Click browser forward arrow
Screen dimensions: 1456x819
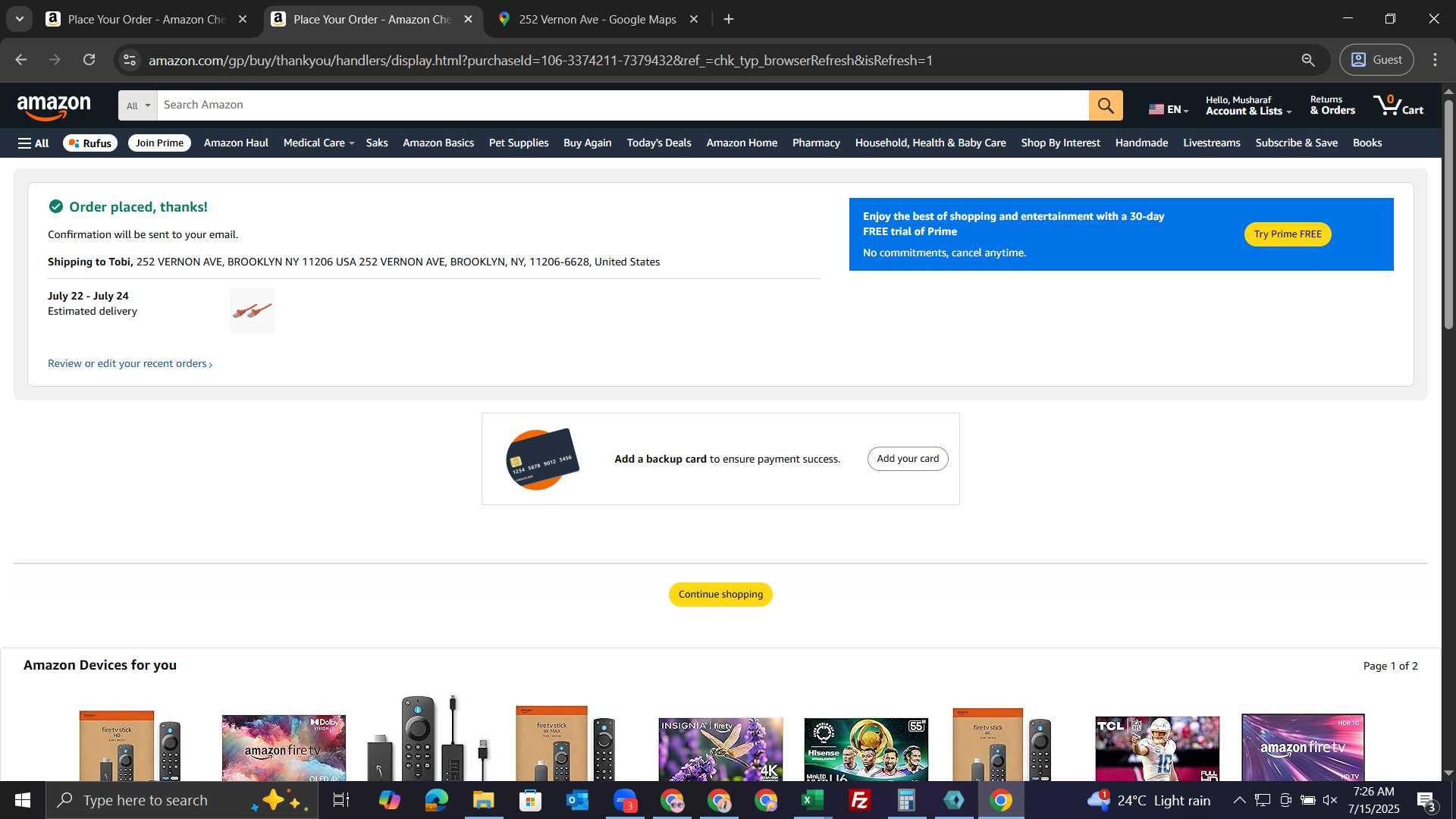(x=55, y=60)
